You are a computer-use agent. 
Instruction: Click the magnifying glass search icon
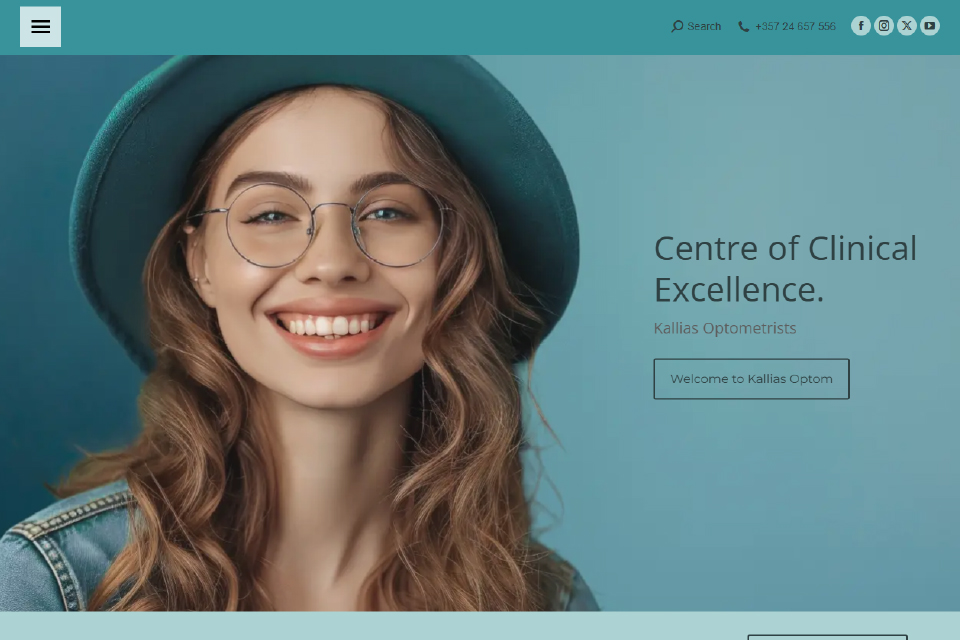click(x=677, y=26)
